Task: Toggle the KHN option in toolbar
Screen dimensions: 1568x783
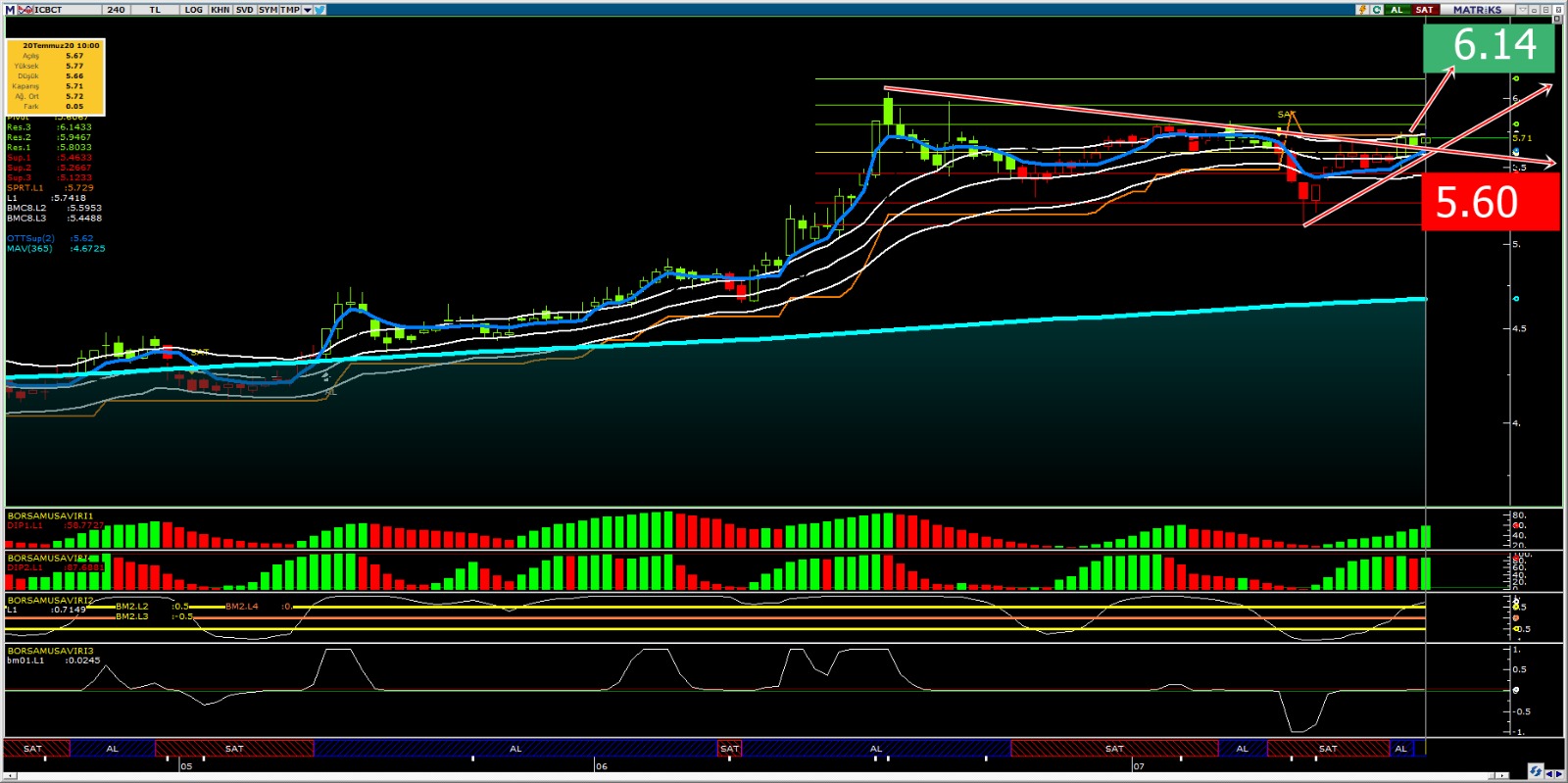Action: 220,10
